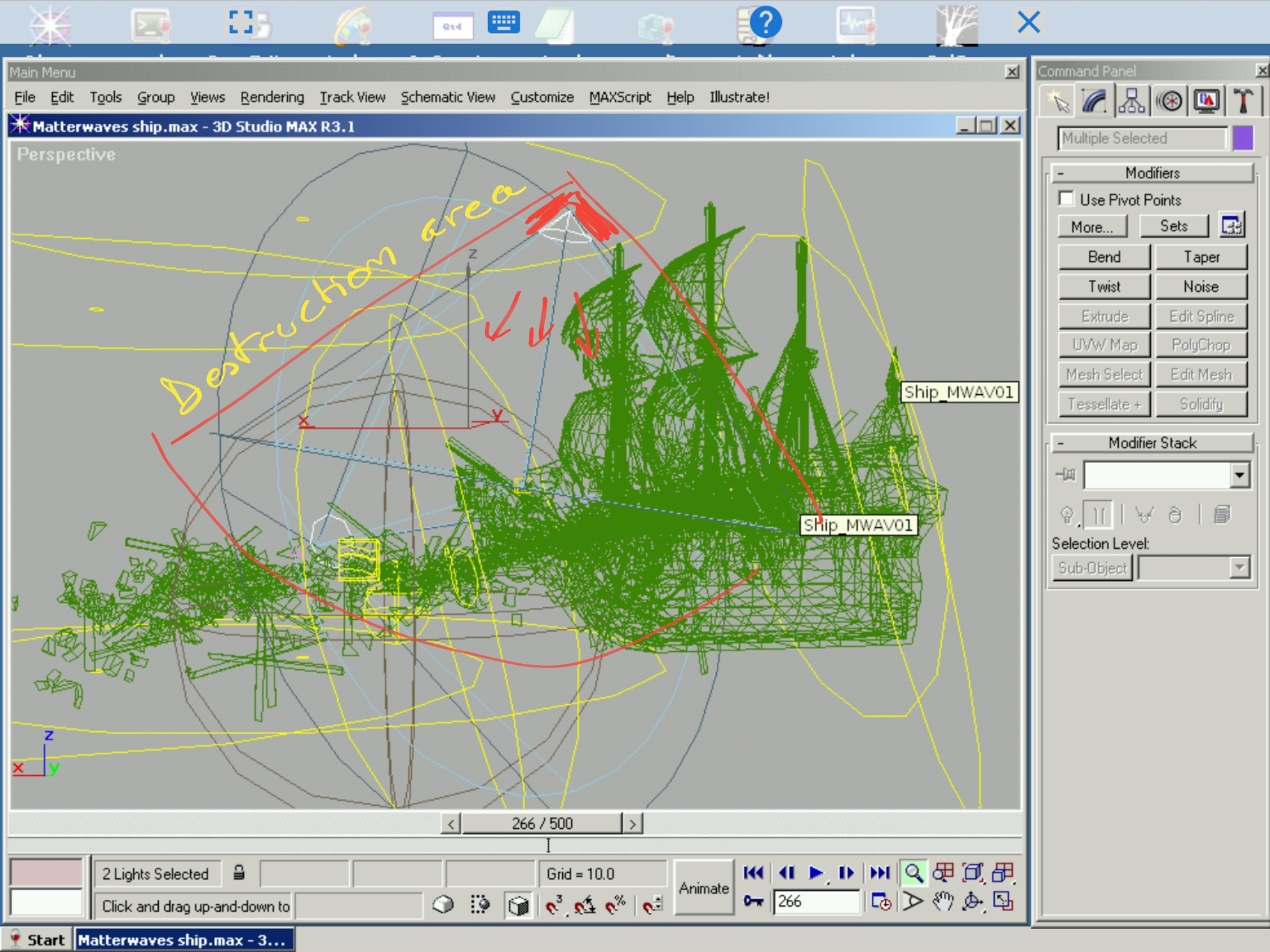
Task: Toggle the selection lock padlock
Action: coord(239,873)
